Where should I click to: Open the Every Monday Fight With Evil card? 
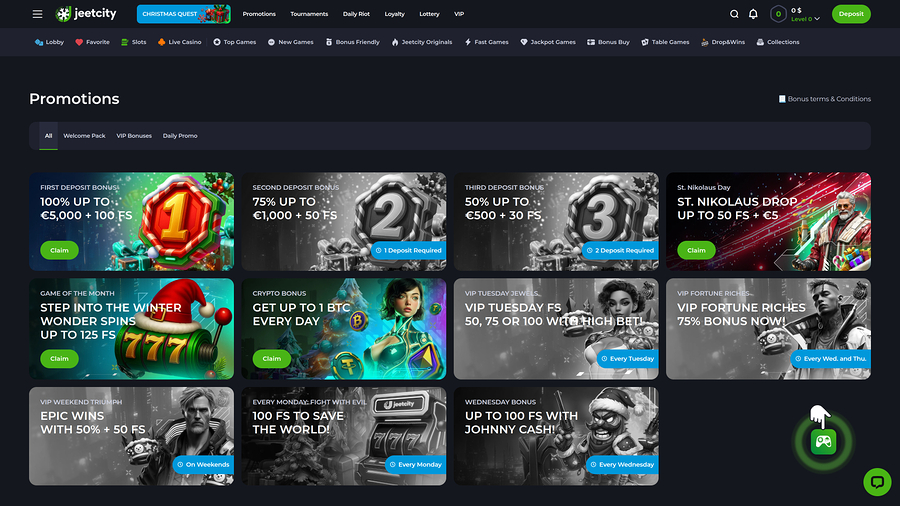click(344, 436)
